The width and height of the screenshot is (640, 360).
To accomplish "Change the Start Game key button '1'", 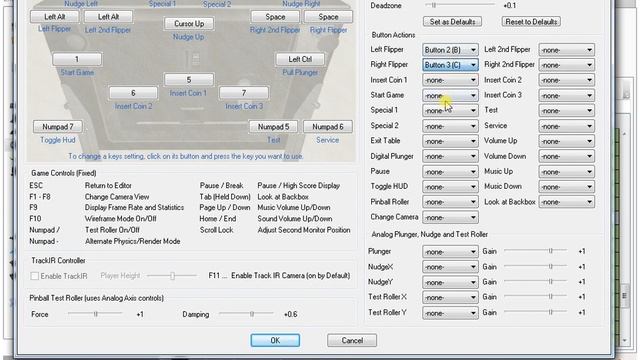I will (x=77, y=59).
